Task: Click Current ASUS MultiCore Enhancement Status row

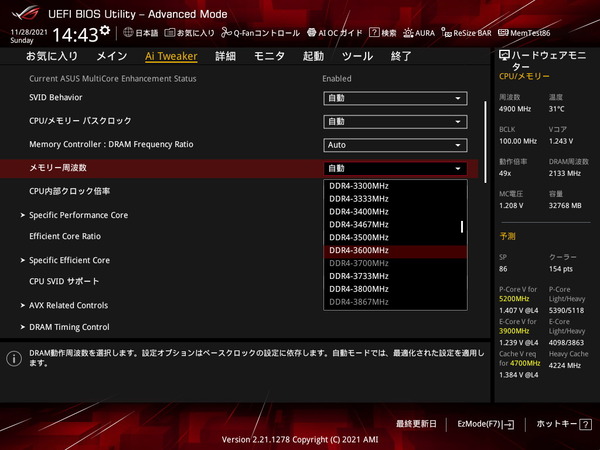Action: point(112,79)
